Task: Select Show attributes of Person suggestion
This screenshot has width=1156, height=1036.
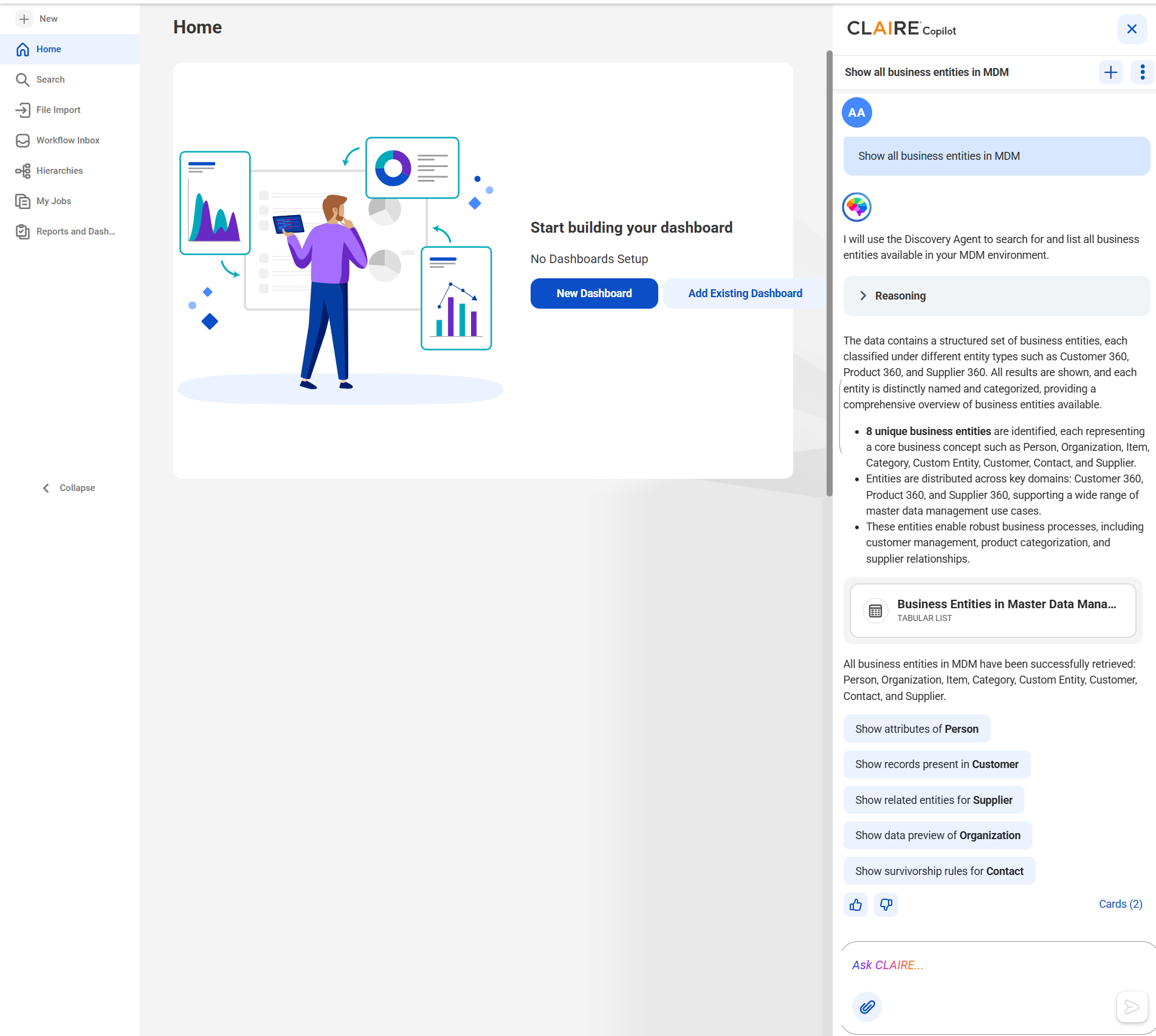Action: [x=917, y=729]
